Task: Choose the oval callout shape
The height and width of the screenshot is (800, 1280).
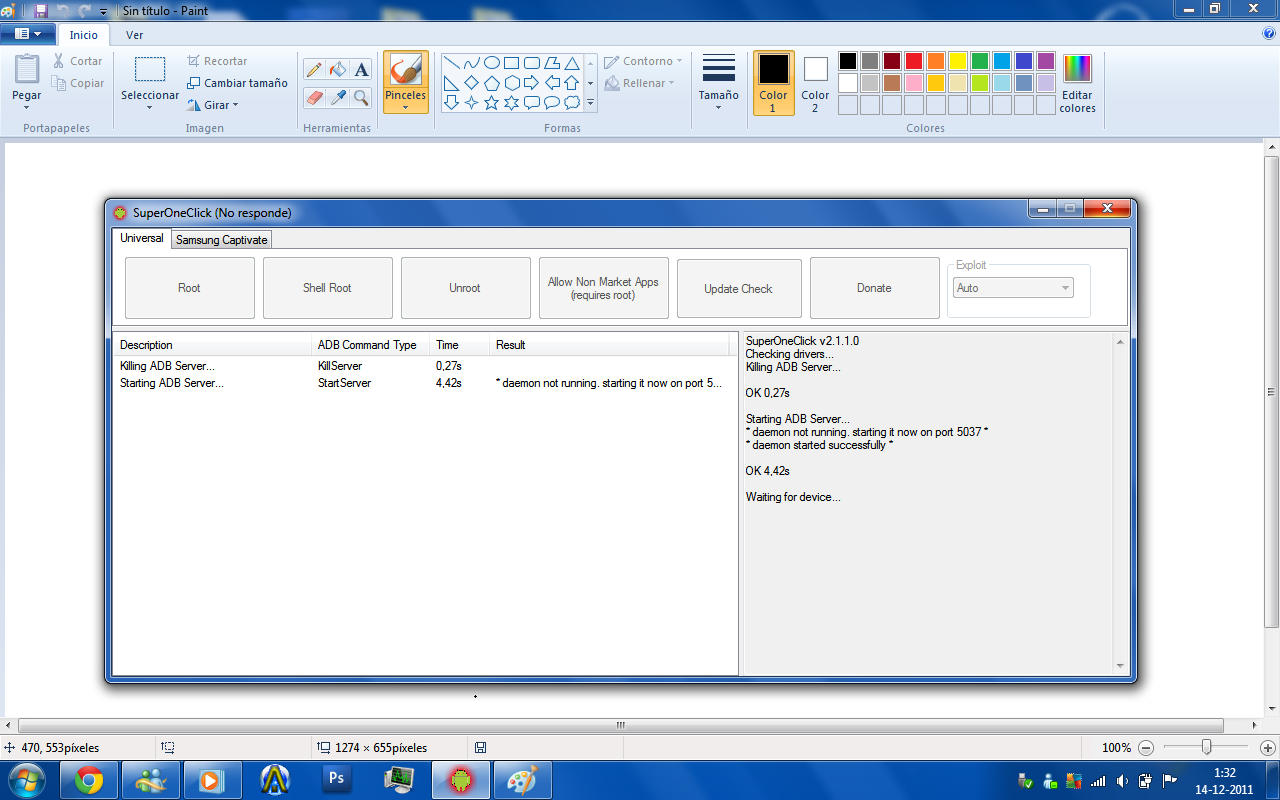Action: coord(551,102)
